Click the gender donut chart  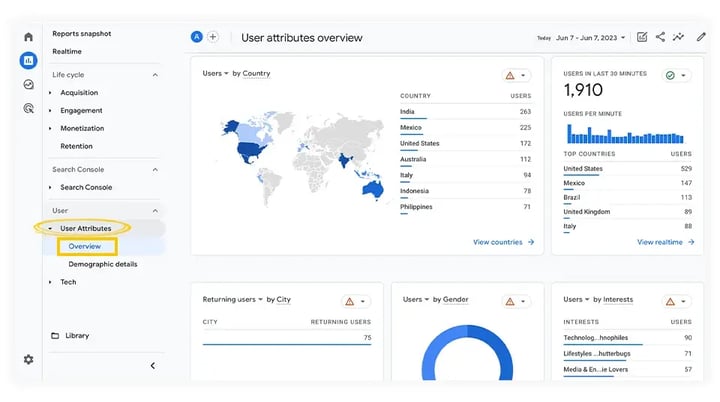[x=467, y=352]
